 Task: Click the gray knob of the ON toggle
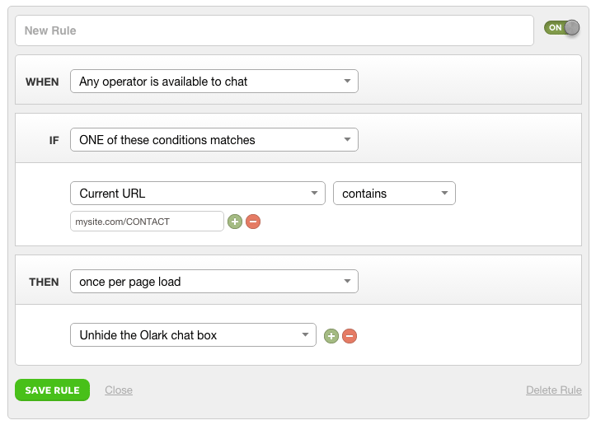coord(572,28)
